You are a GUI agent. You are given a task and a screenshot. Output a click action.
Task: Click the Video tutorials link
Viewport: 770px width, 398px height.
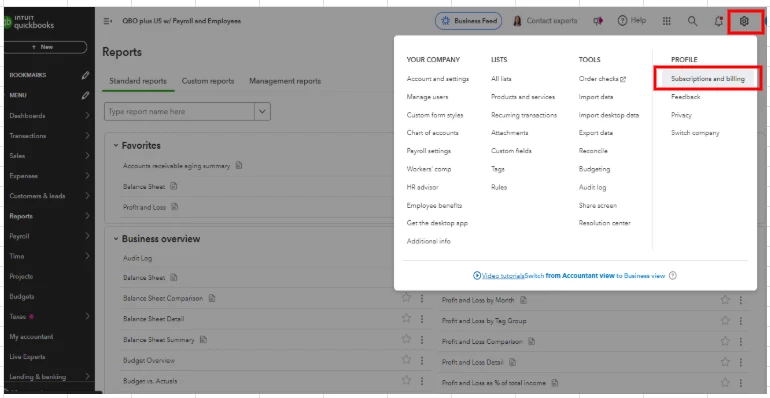click(x=502, y=276)
